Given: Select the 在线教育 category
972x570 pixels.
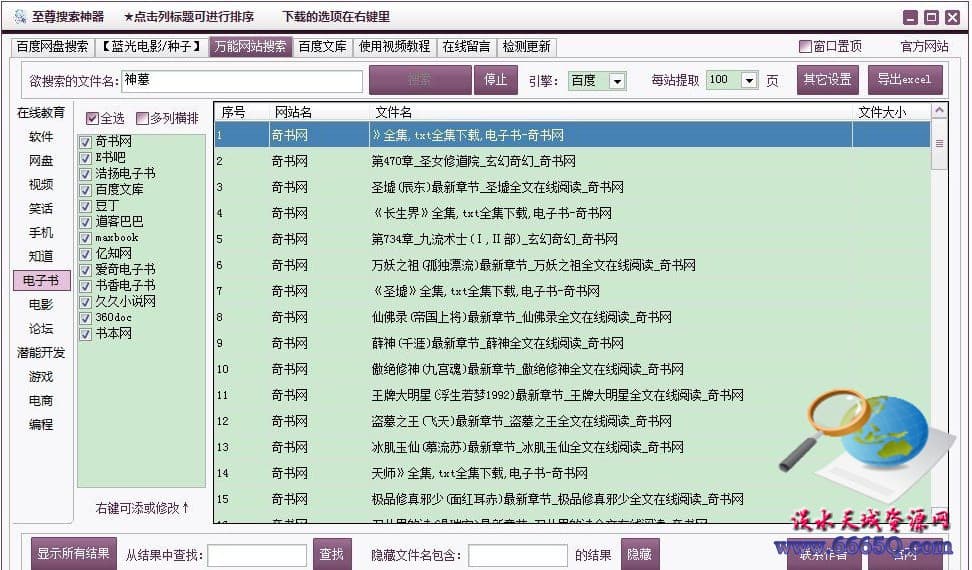Looking at the screenshot, I should coord(41,112).
